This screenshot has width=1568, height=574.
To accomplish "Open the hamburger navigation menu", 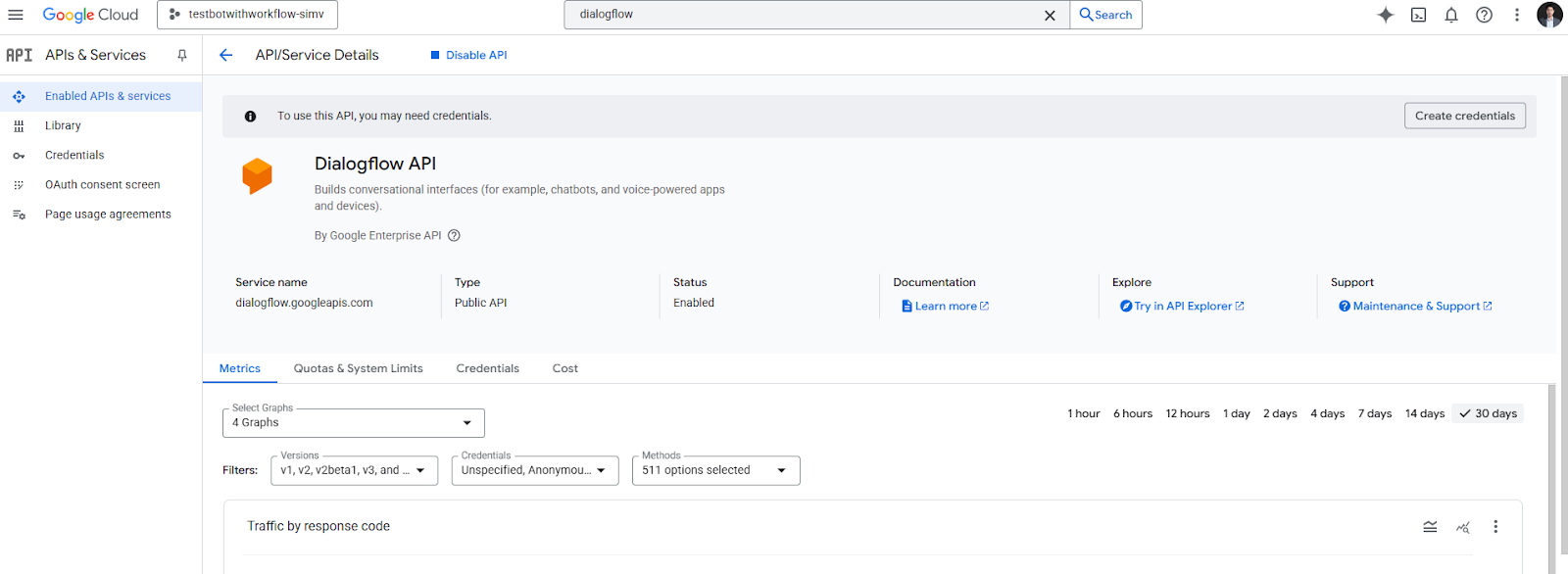I will [x=16, y=15].
